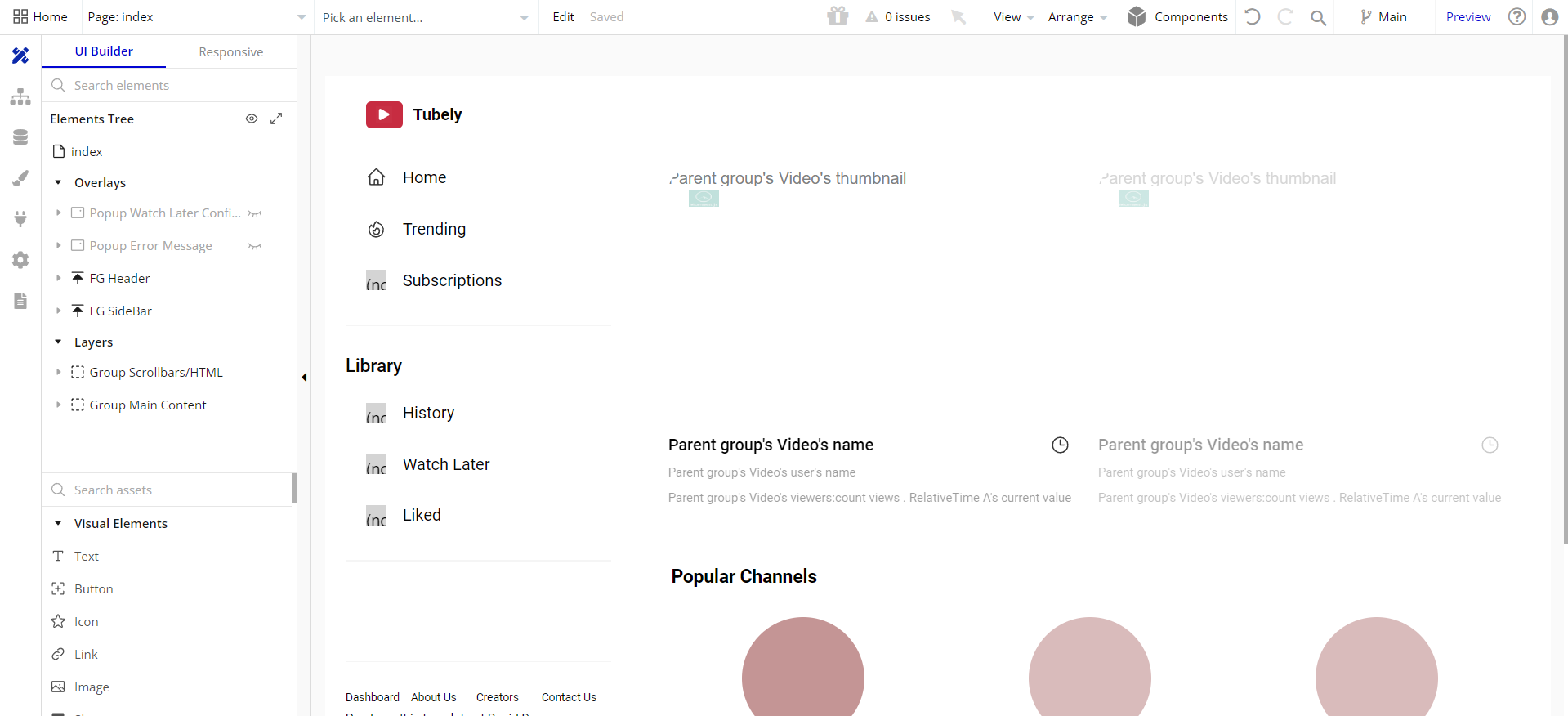Switch to the Responsive tab
This screenshot has height=716, width=1568.
[x=230, y=51]
